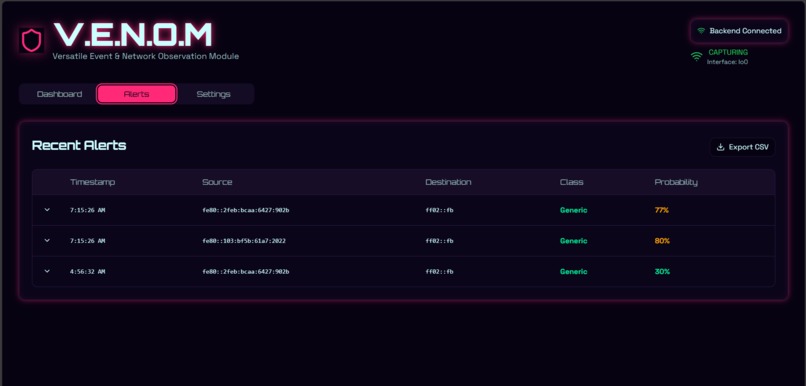The height and width of the screenshot is (386, 806).
Task: Switch to the Settings tab
Action: click(213, 94)
